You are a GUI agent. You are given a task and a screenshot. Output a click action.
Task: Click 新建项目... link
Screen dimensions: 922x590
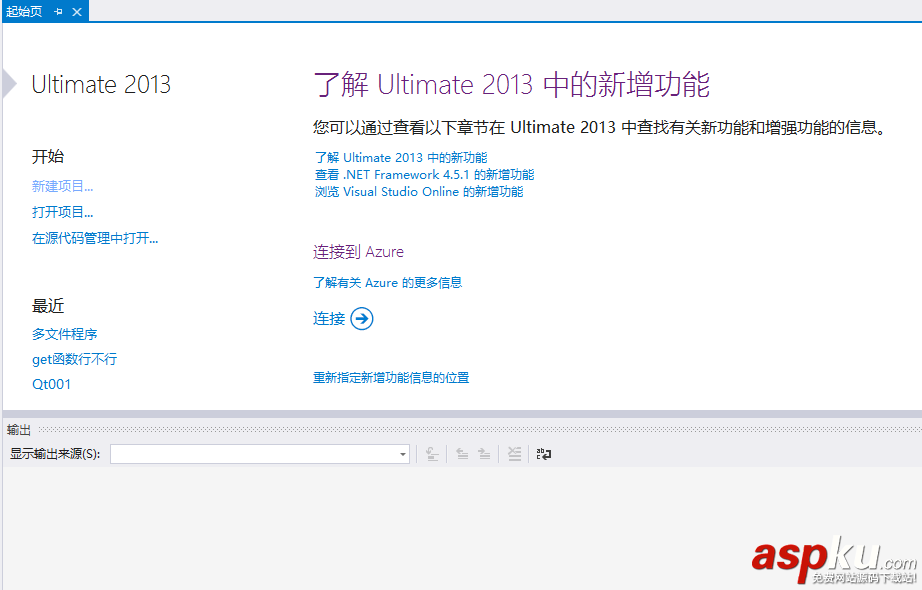(62, 186)
